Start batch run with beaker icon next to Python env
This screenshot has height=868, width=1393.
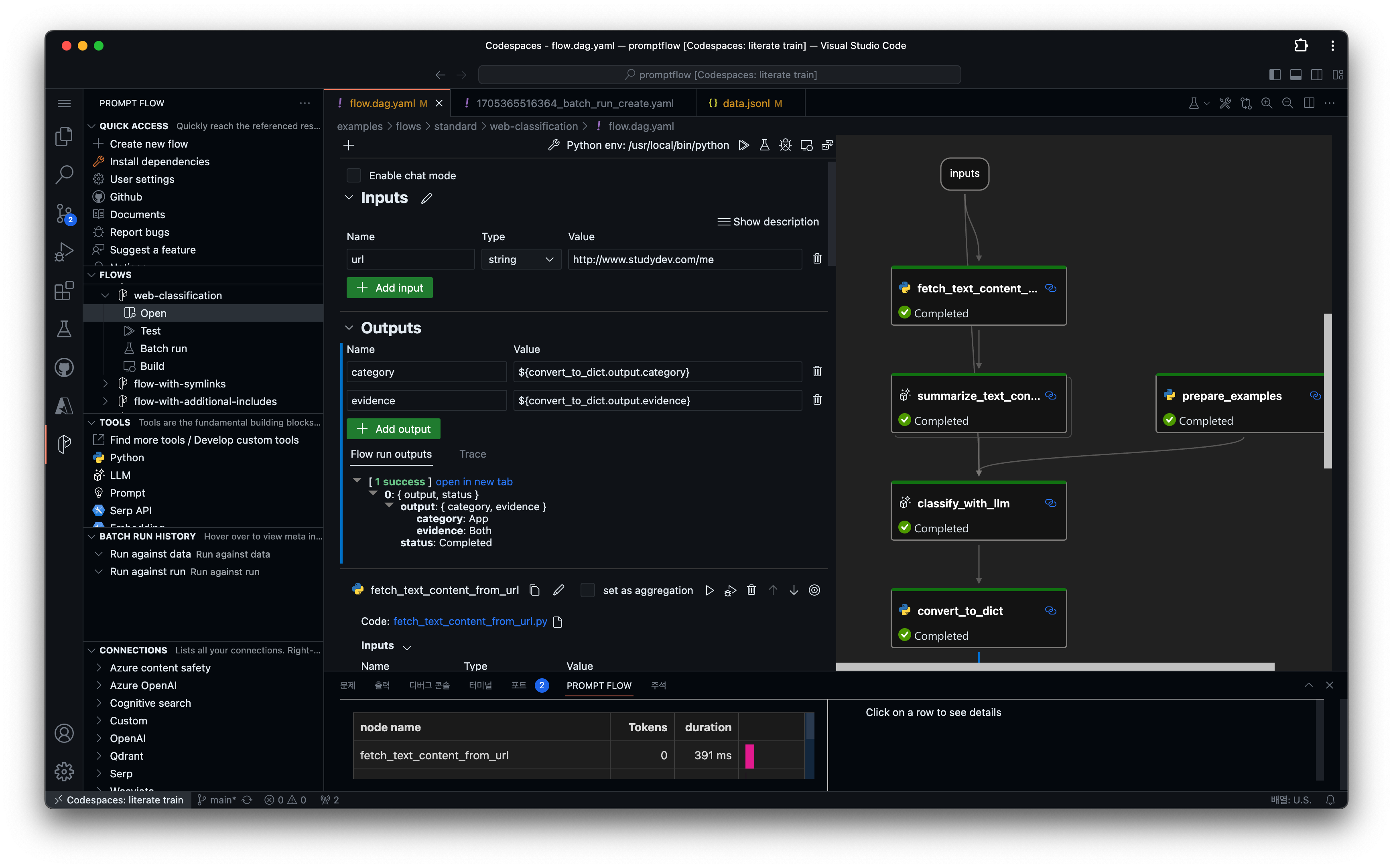point(764,145)
